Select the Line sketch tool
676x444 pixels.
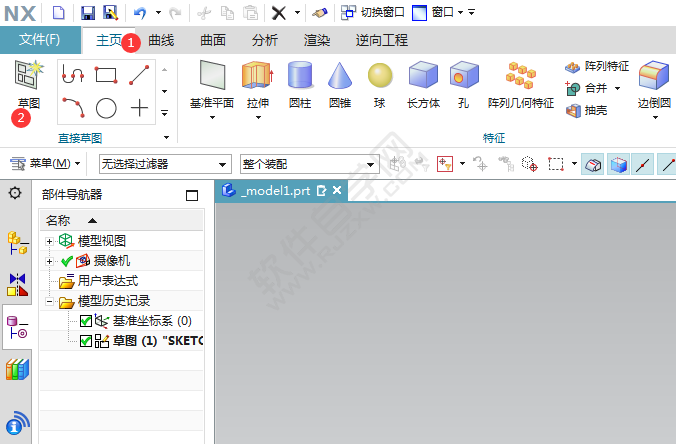(x=139, y=75)
